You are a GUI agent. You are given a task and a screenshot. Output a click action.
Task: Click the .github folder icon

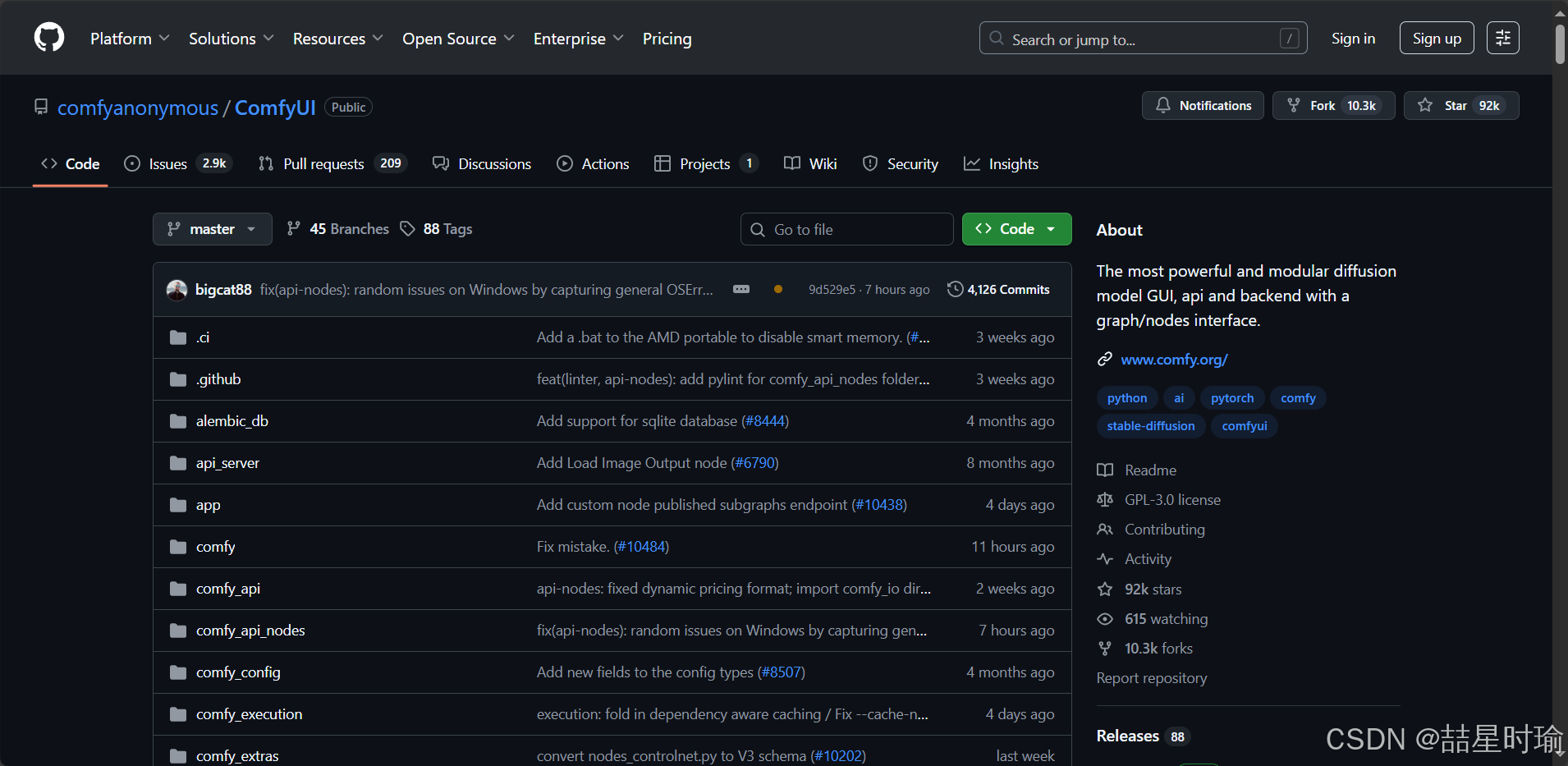pos(178,379)
